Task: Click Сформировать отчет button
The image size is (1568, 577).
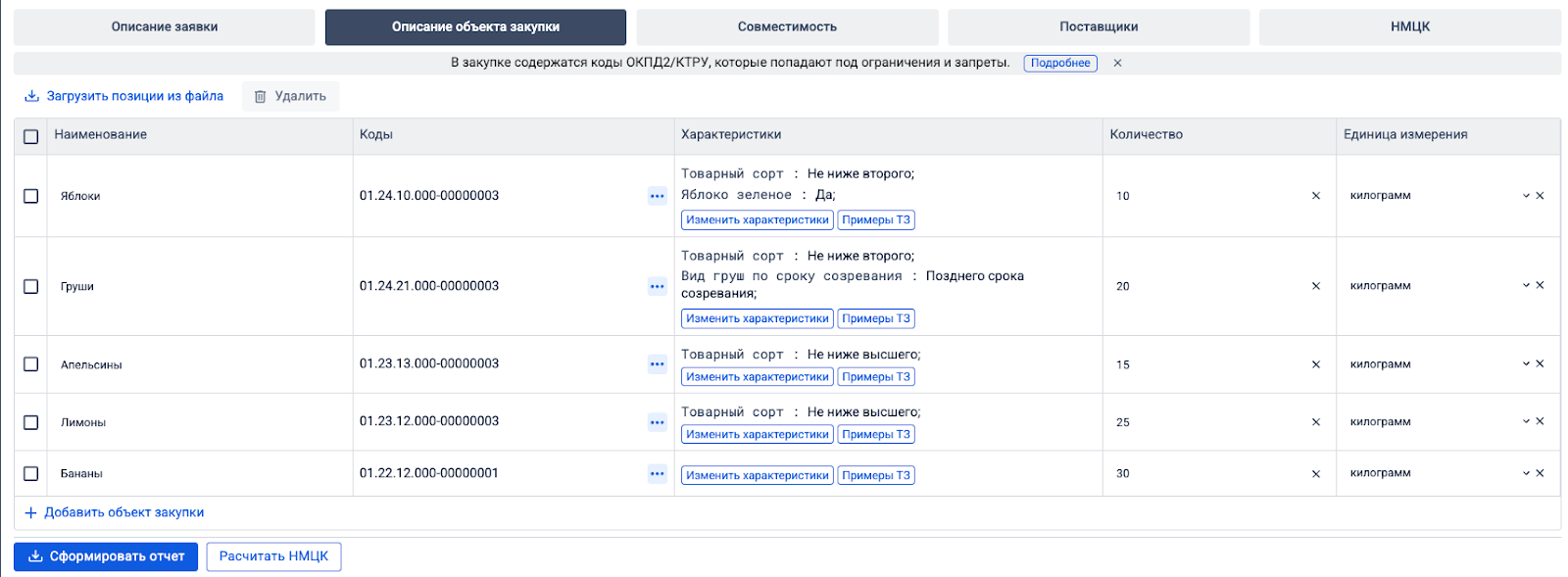Action: tap(106, 556)
